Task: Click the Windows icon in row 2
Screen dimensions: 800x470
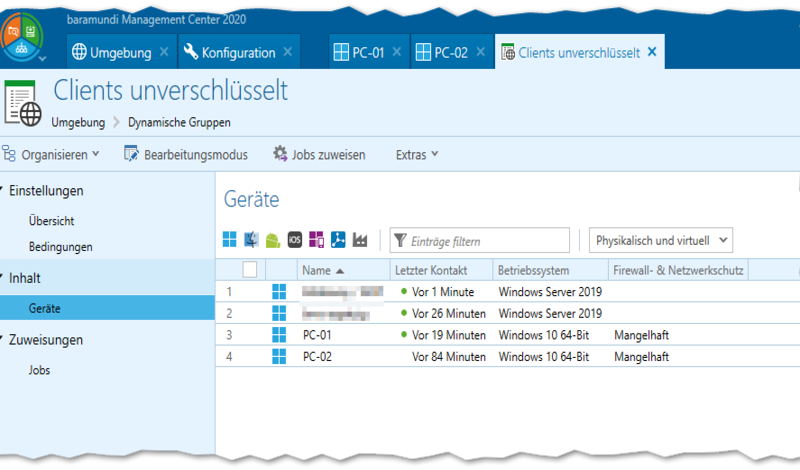Action: (x=279, y=313)
